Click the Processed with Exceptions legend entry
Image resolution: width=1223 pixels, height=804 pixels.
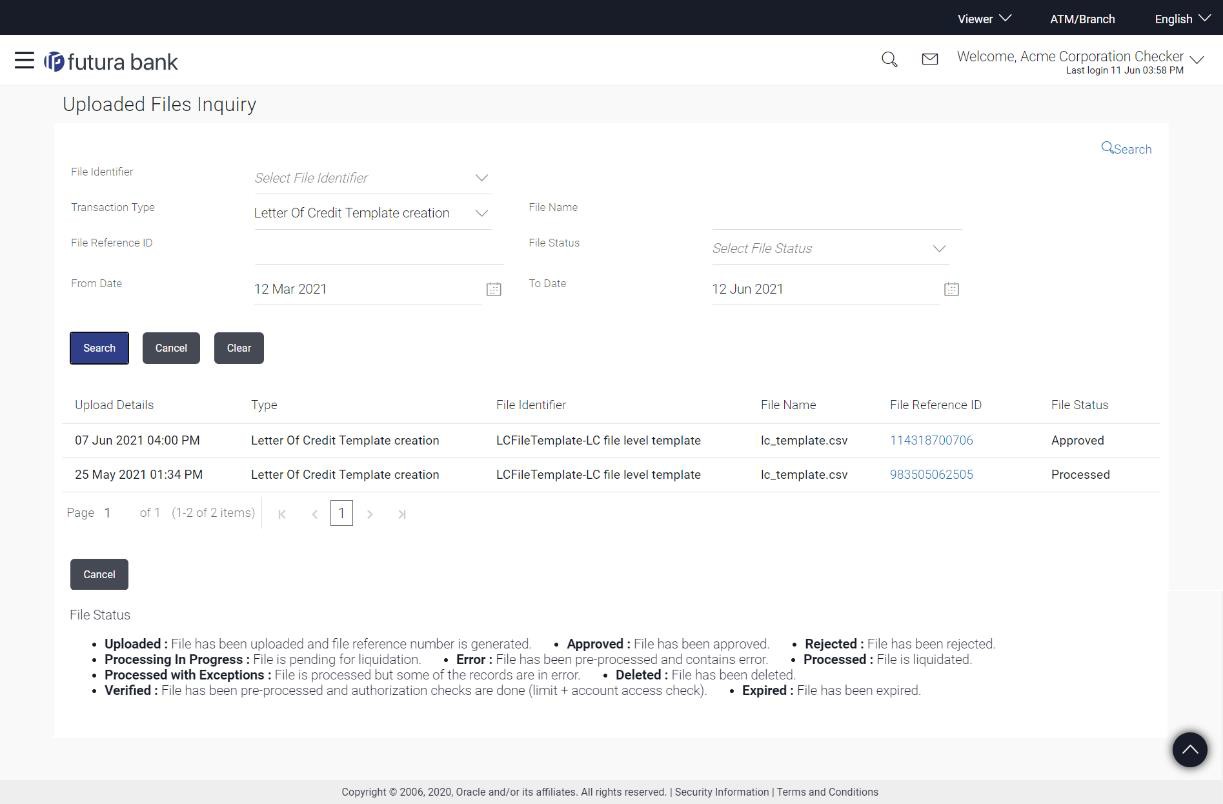pyautogui.click(x=342, y=675)
